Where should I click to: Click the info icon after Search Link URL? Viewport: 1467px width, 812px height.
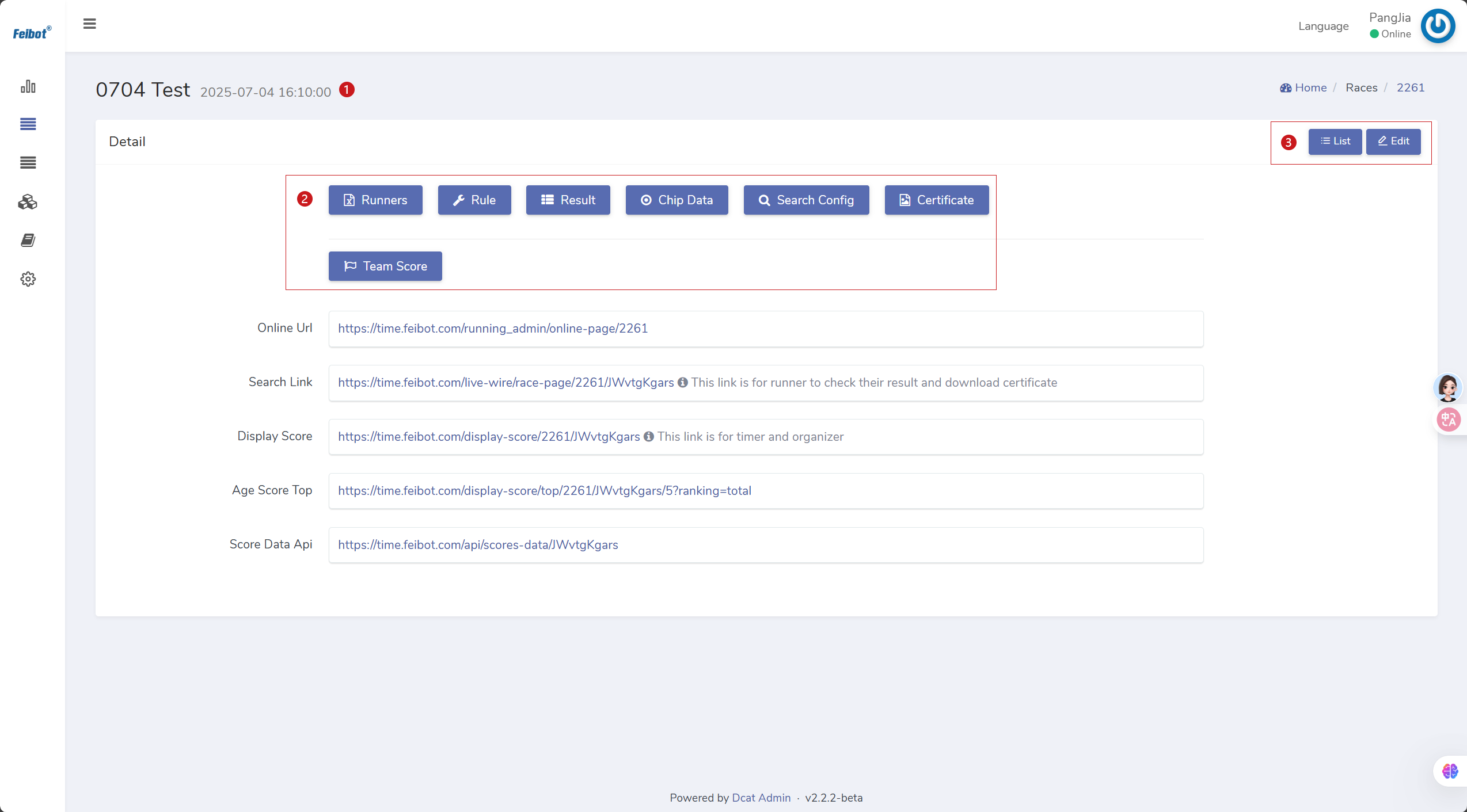[682, 382]
